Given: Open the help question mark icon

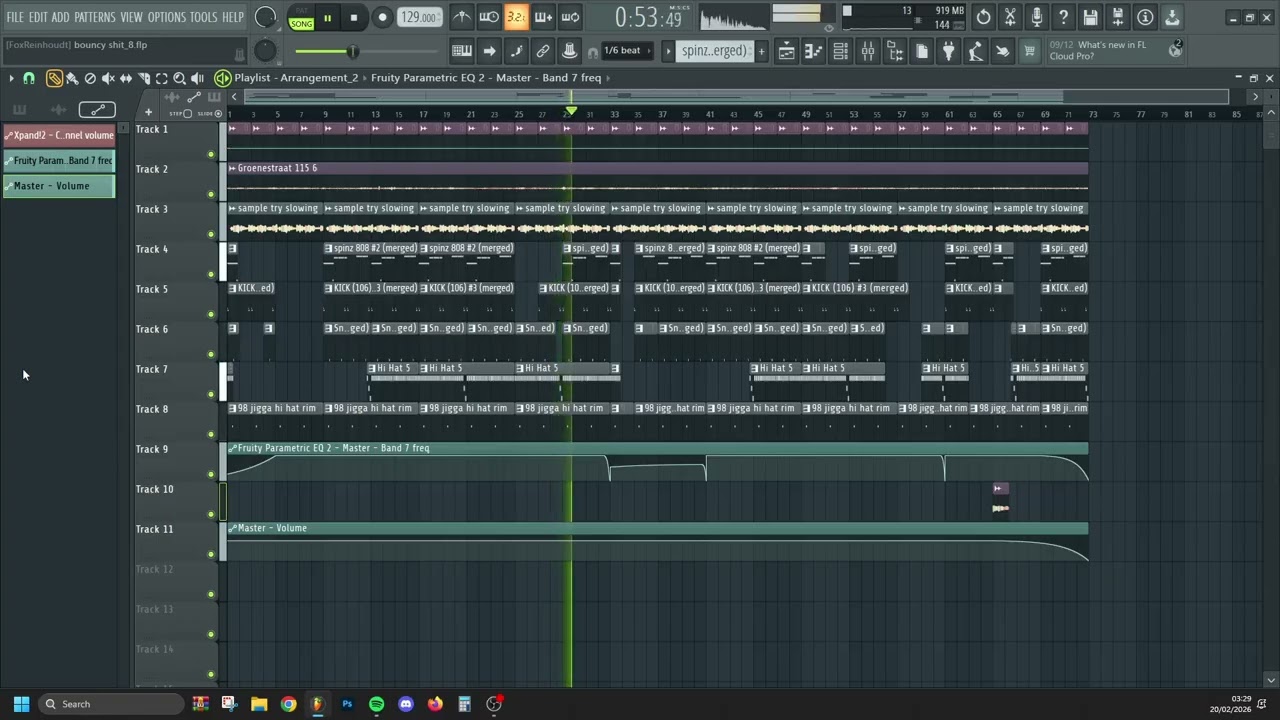Looking at the screenshot, I should 1064,17.
